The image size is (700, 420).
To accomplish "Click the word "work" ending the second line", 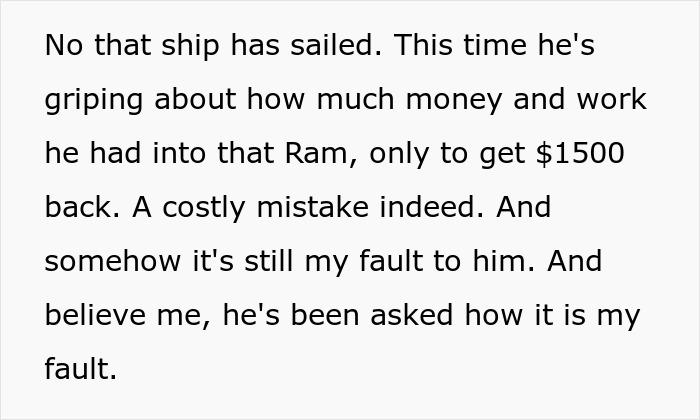I will pos(612,99).
